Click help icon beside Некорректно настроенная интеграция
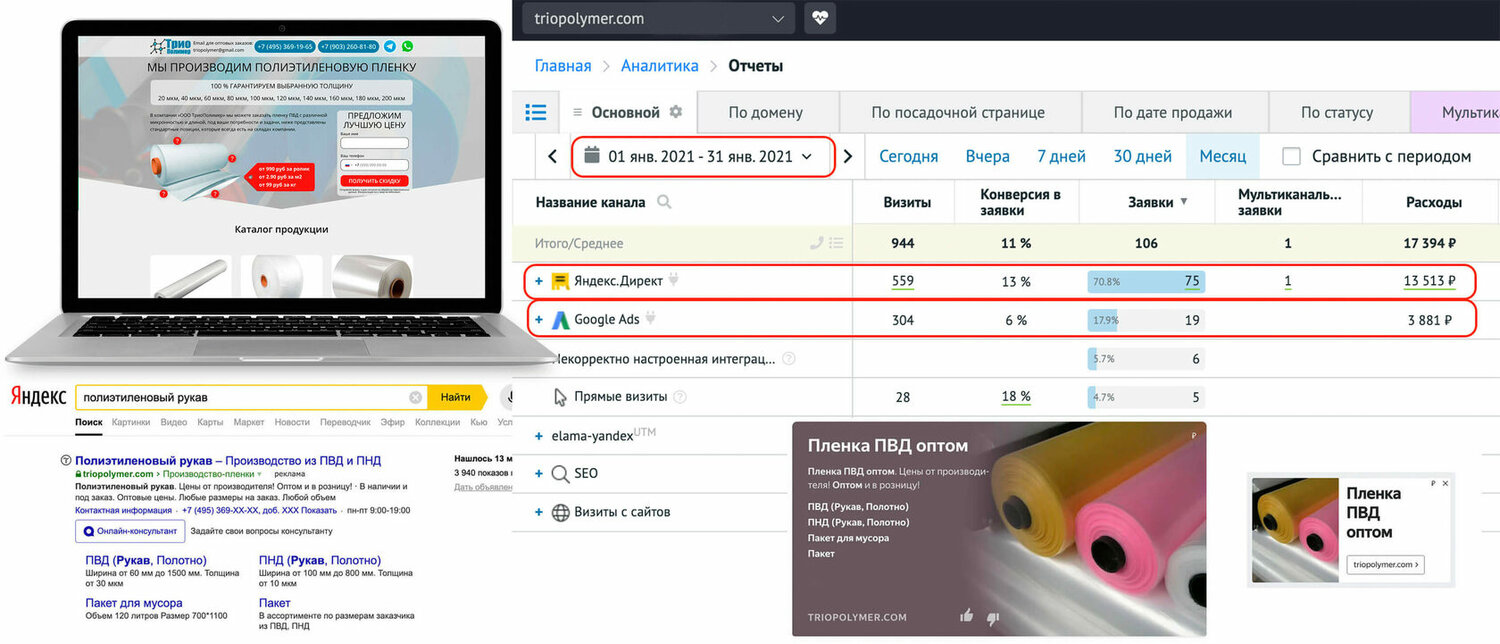This screenshot has width=1500, height=644. click(789, 359)
